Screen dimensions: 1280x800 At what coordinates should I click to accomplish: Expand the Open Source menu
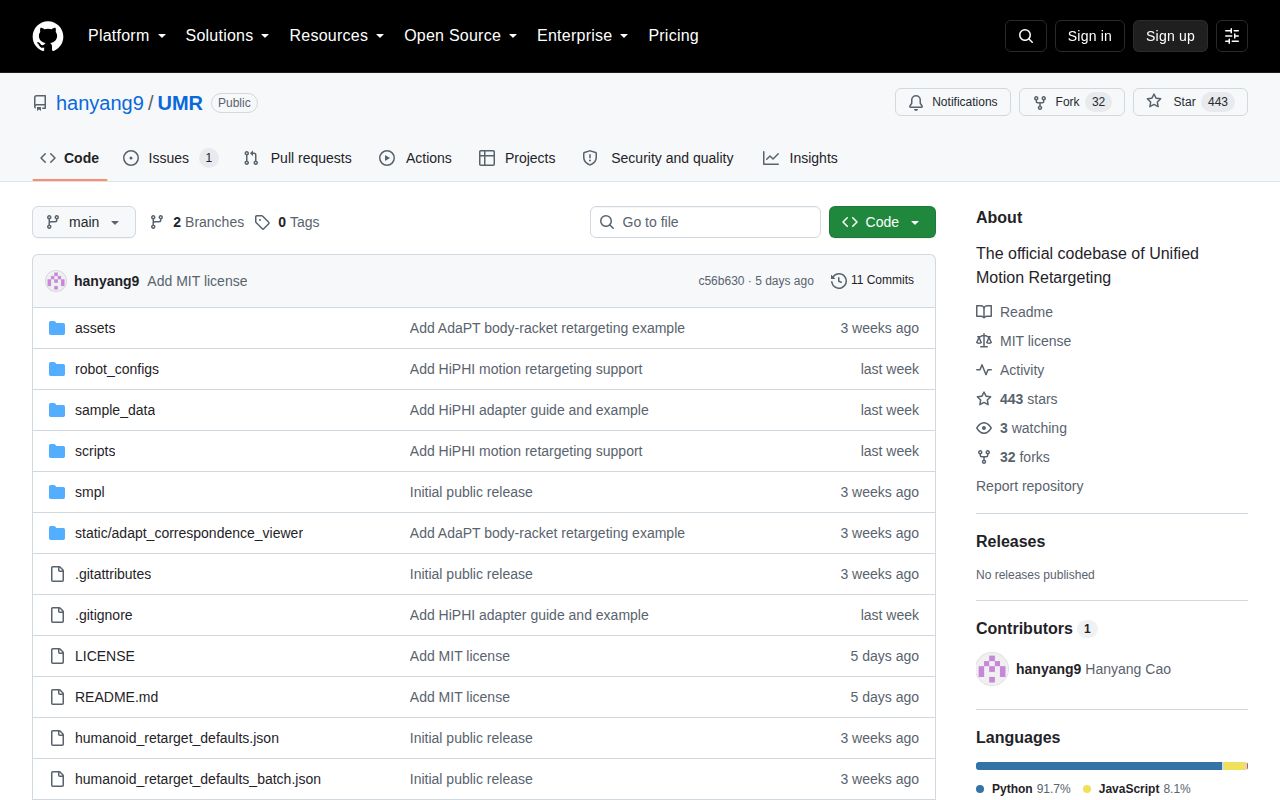460,36
